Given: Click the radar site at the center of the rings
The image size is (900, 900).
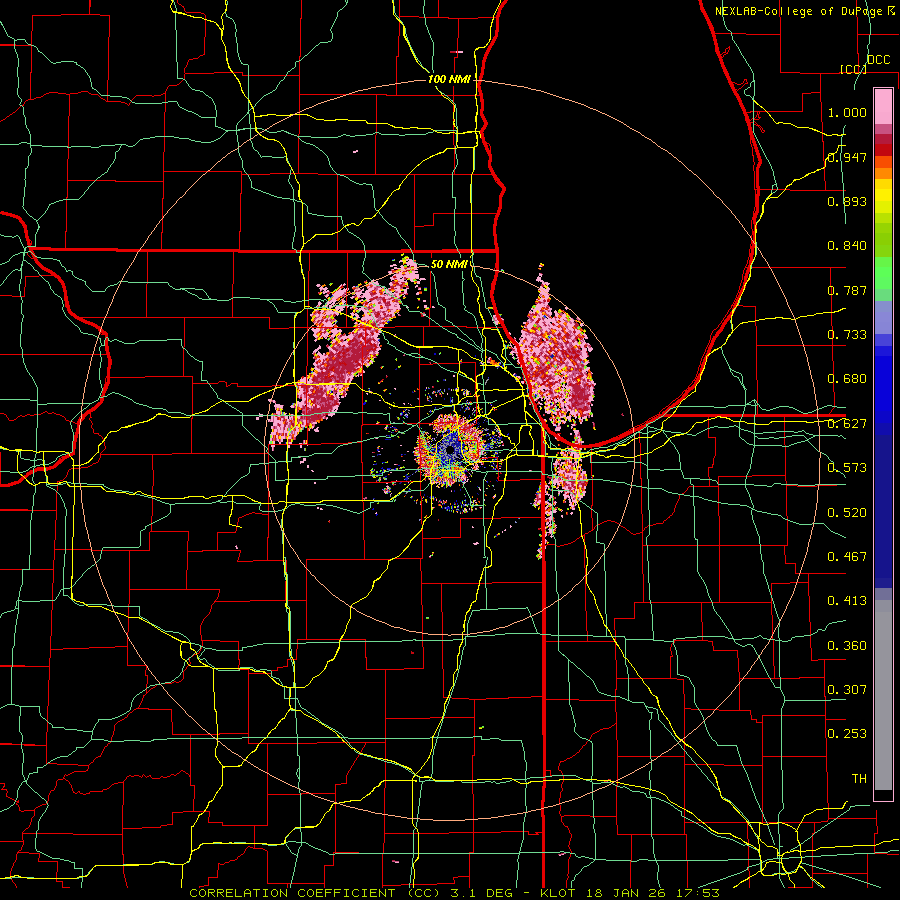Looking at the screenshot, I should (451, 451).
